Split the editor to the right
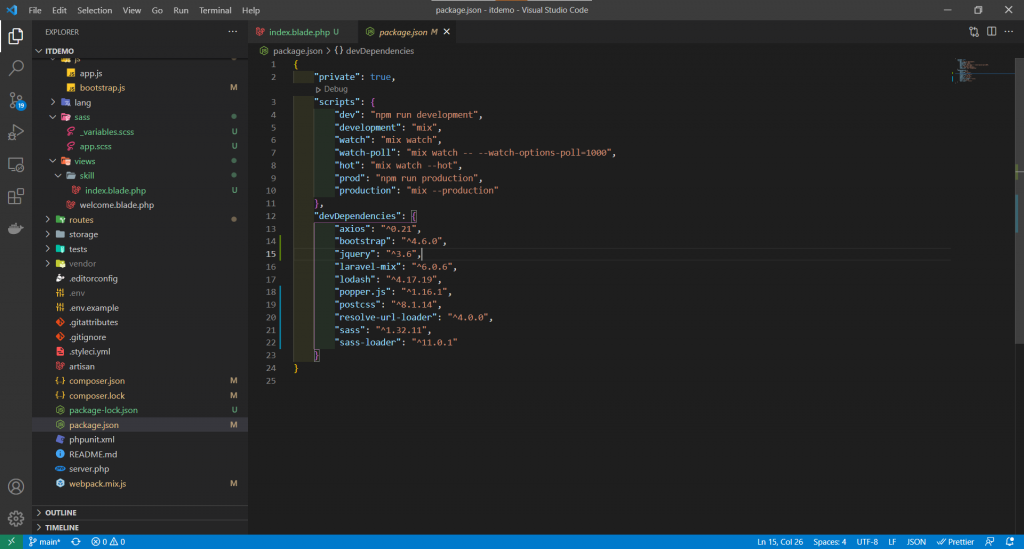This screenshot has height=549, width=1024. coord(991,32)
